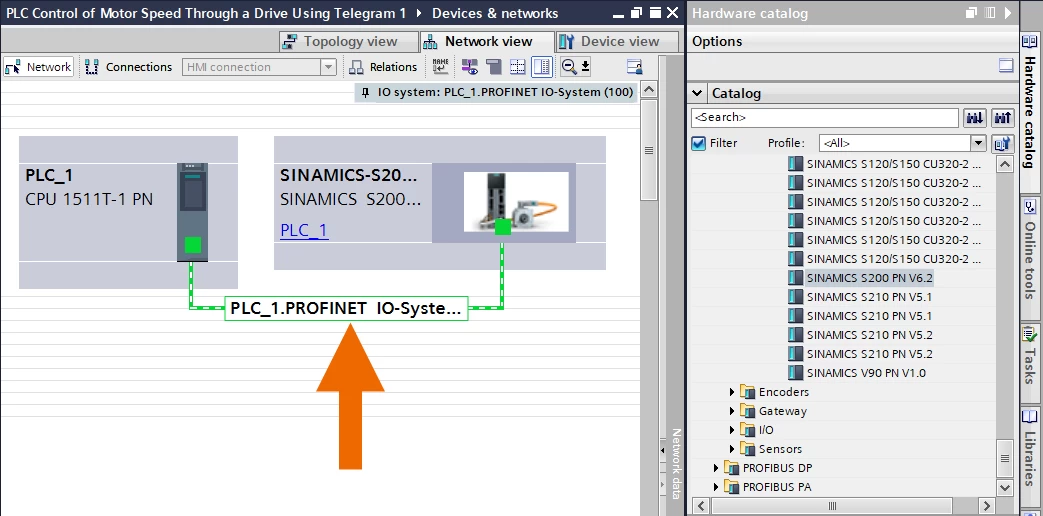Screen dimensions: 1043x516
Task: Select SINAMICS V90 PN V1.0 entry
Action: pyautogui.click(x=865, y=373)
